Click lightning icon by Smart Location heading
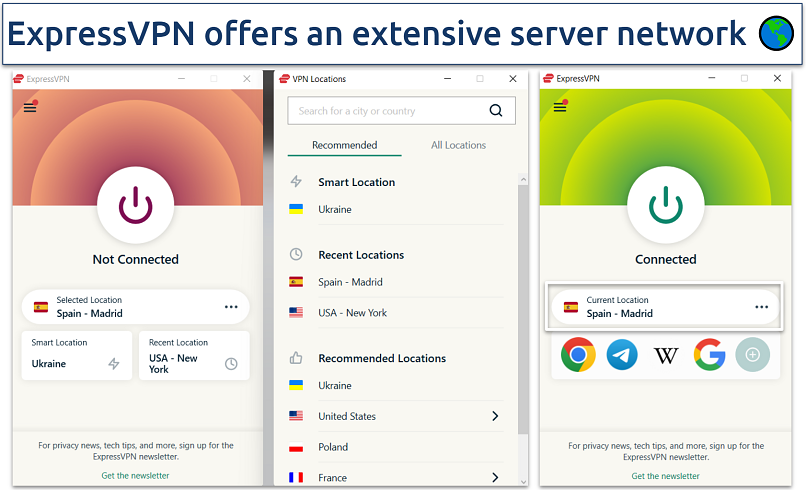This screenshot has width=806, height=490. pyautogui.click(x=296, y=181)
